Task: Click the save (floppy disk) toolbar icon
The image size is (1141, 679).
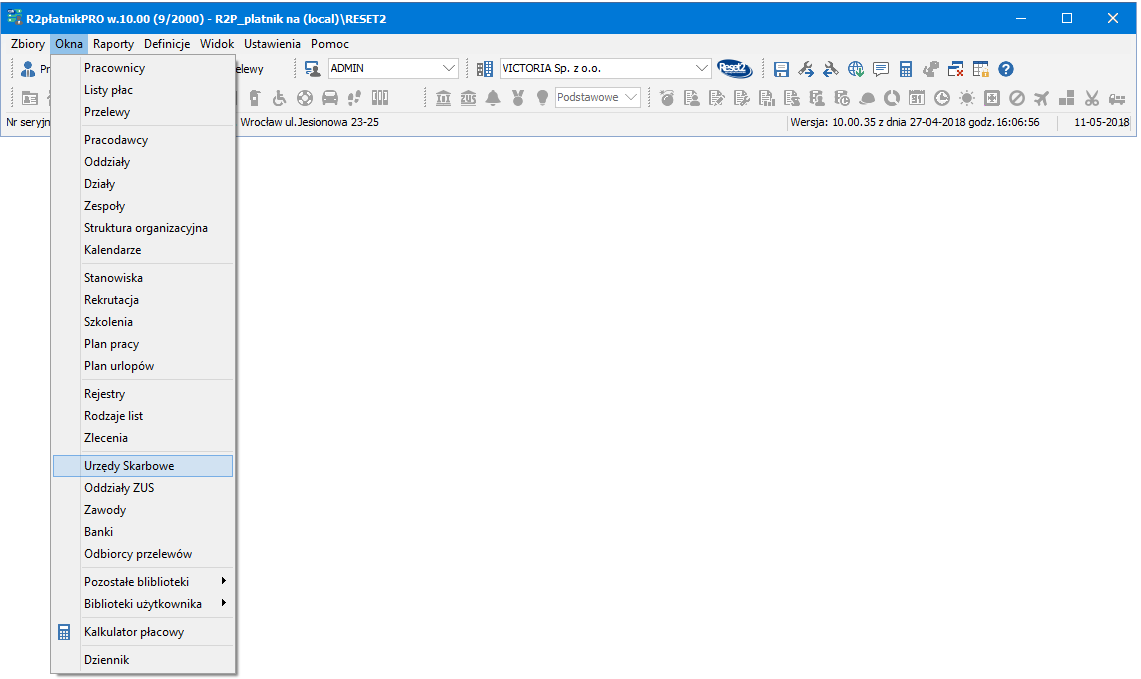Action: [x=782, y=69]
